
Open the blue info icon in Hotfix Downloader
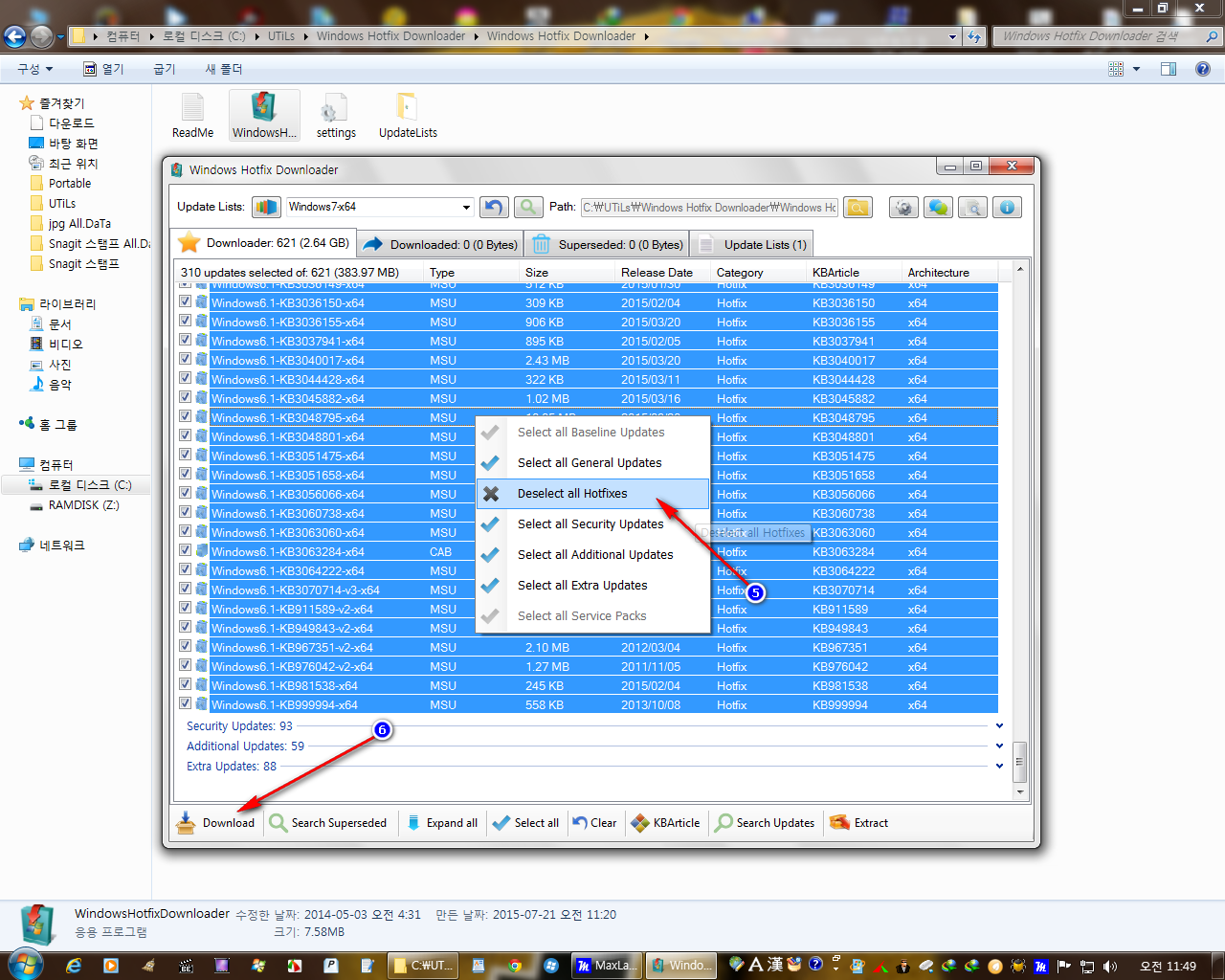click(1007, 207)
